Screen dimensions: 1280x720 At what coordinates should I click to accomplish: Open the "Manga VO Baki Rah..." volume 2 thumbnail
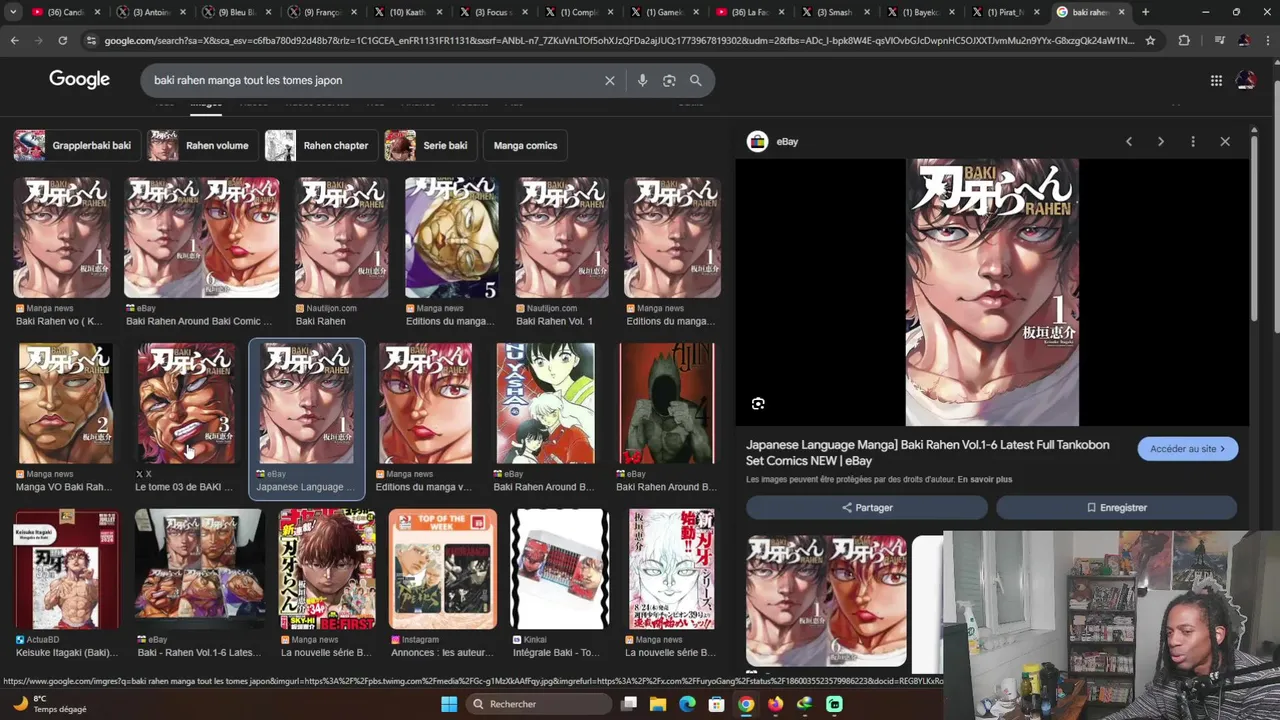tap(65, 403)
